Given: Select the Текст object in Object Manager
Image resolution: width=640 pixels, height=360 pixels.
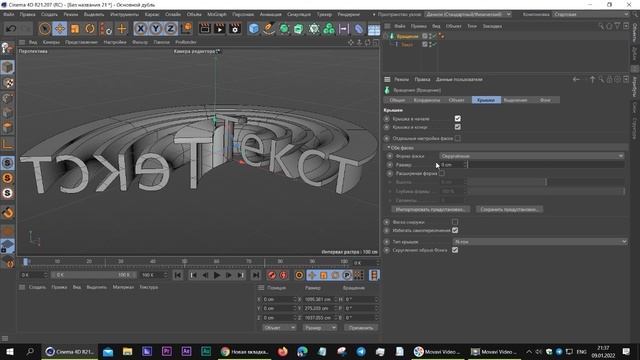Looking at the screenshot, I should point(407,44).
